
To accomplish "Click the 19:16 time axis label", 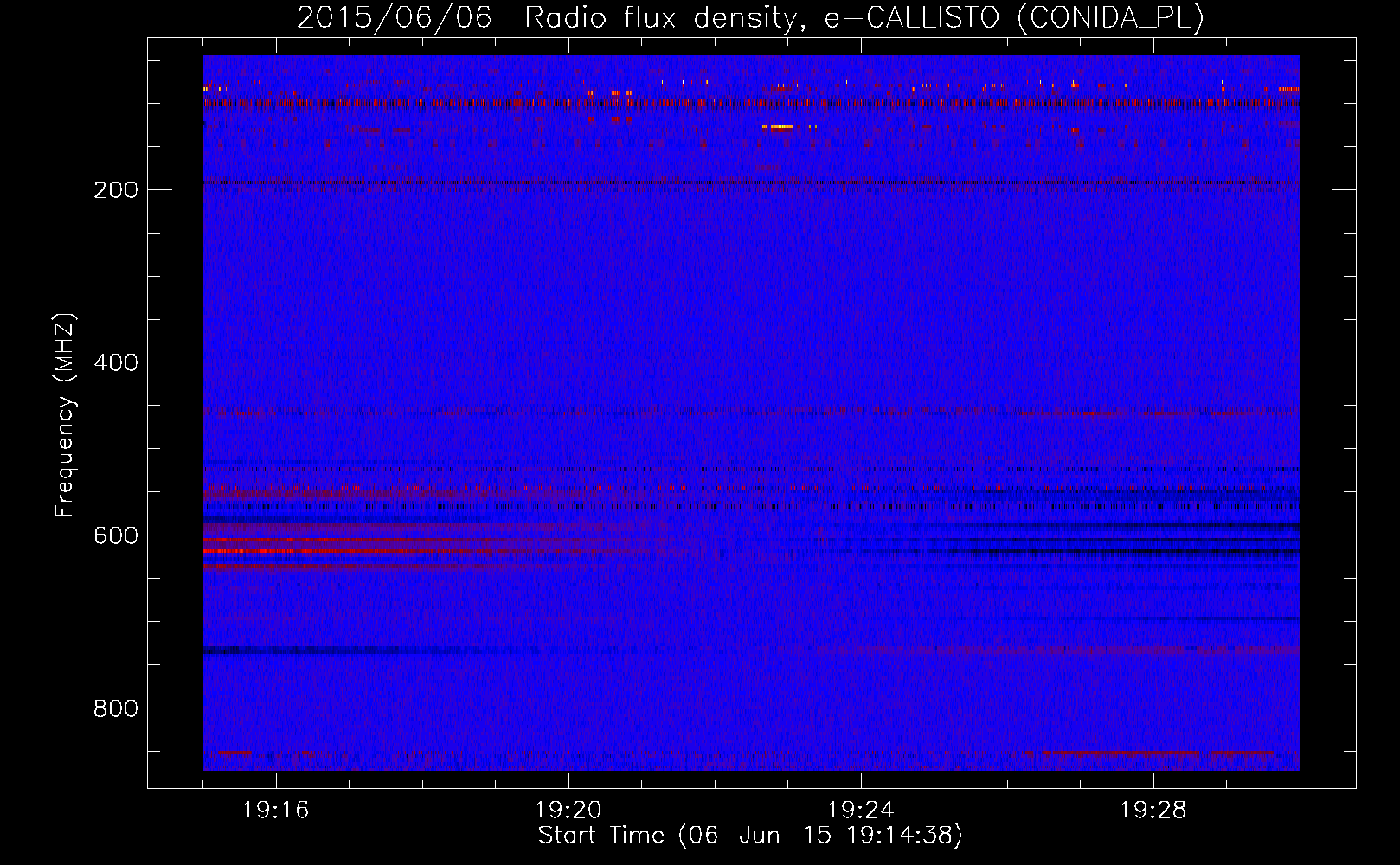I will pyautogui.click(x=276, y=811).
